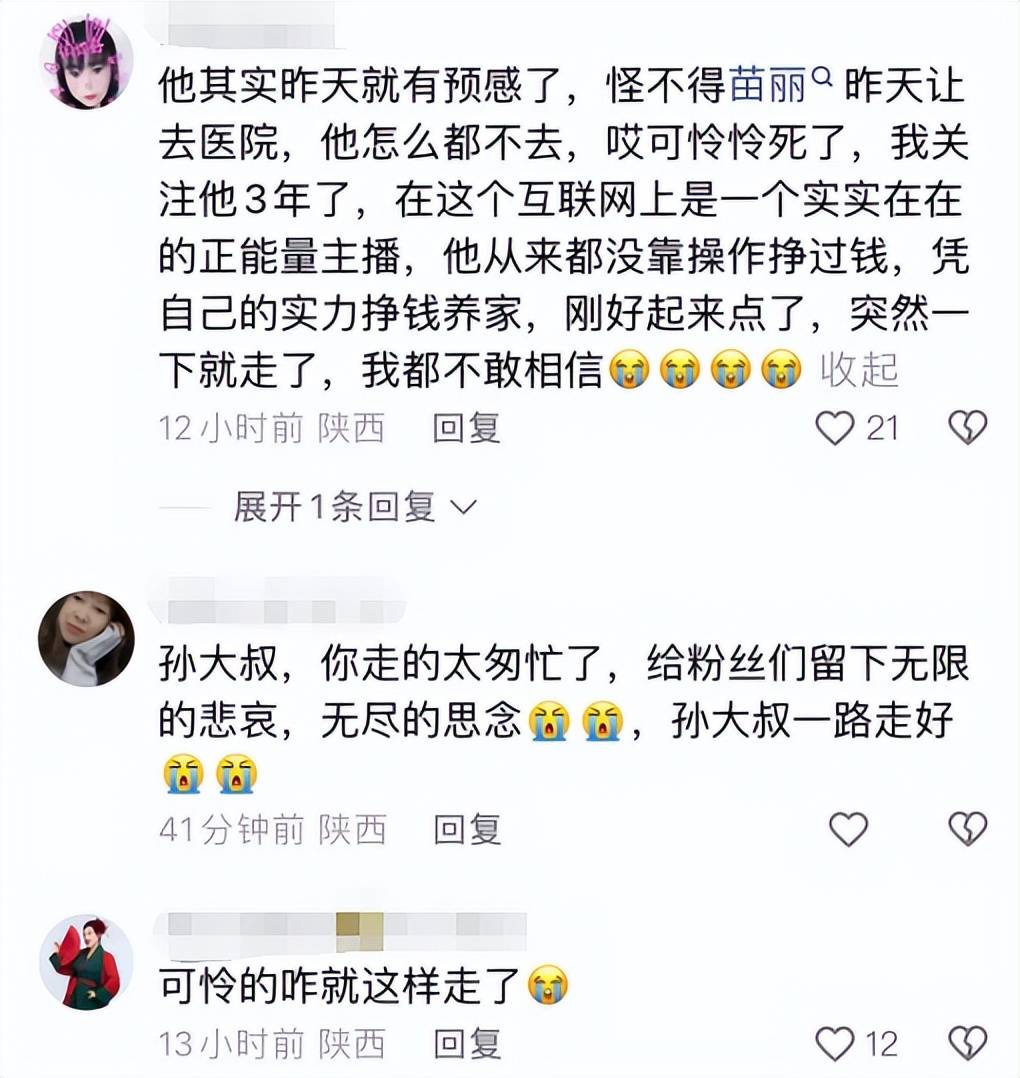Like the comment with 21 likes
This screenshot has height=1078, width=1020.
tap(834, 428)
